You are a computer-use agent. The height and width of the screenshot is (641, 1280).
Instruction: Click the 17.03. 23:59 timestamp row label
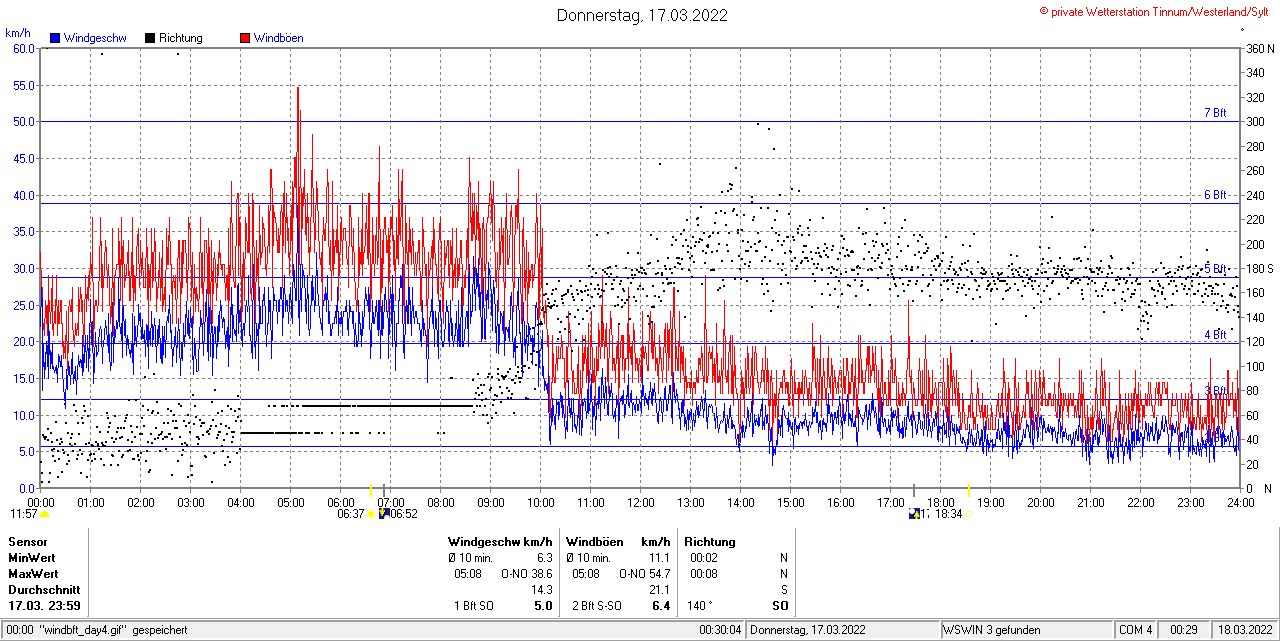[x=45, y=606]
